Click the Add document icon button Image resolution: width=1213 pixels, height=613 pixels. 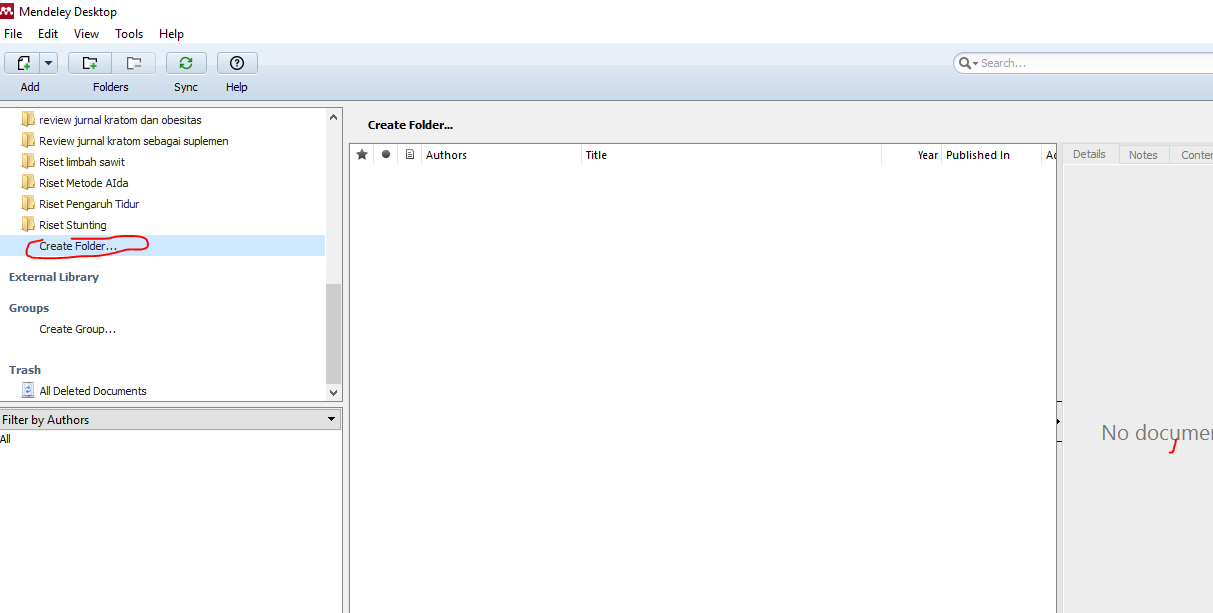(22, 63)
